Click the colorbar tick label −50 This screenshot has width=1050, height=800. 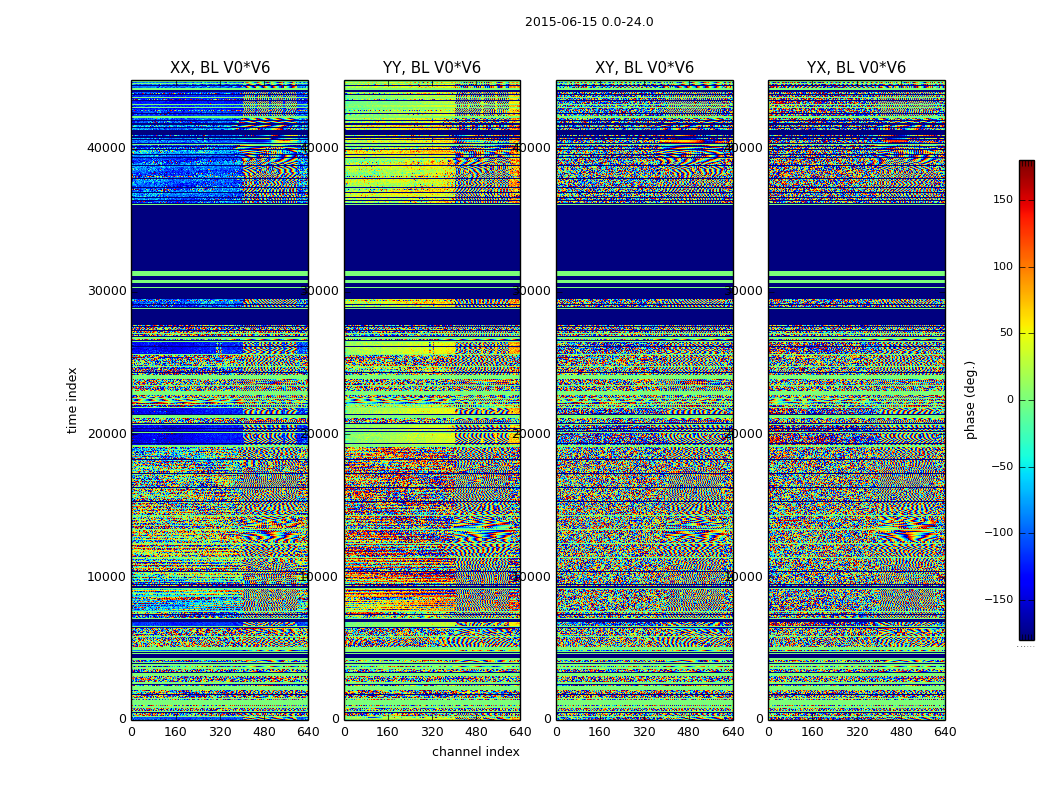(x=1002, y=466)
